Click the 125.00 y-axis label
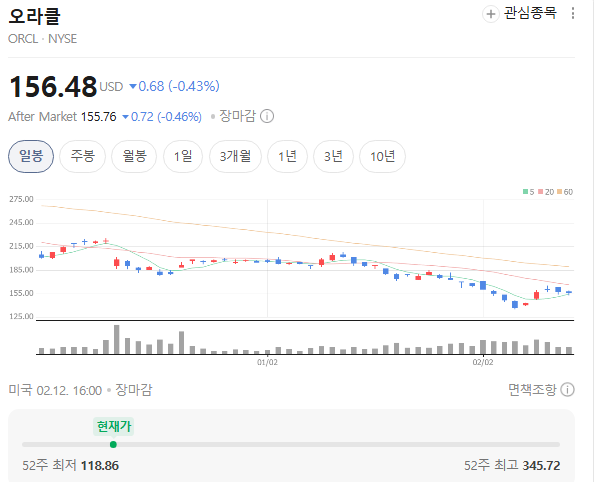The width and height of the screenshot is (605, 482). click(21, 316)
